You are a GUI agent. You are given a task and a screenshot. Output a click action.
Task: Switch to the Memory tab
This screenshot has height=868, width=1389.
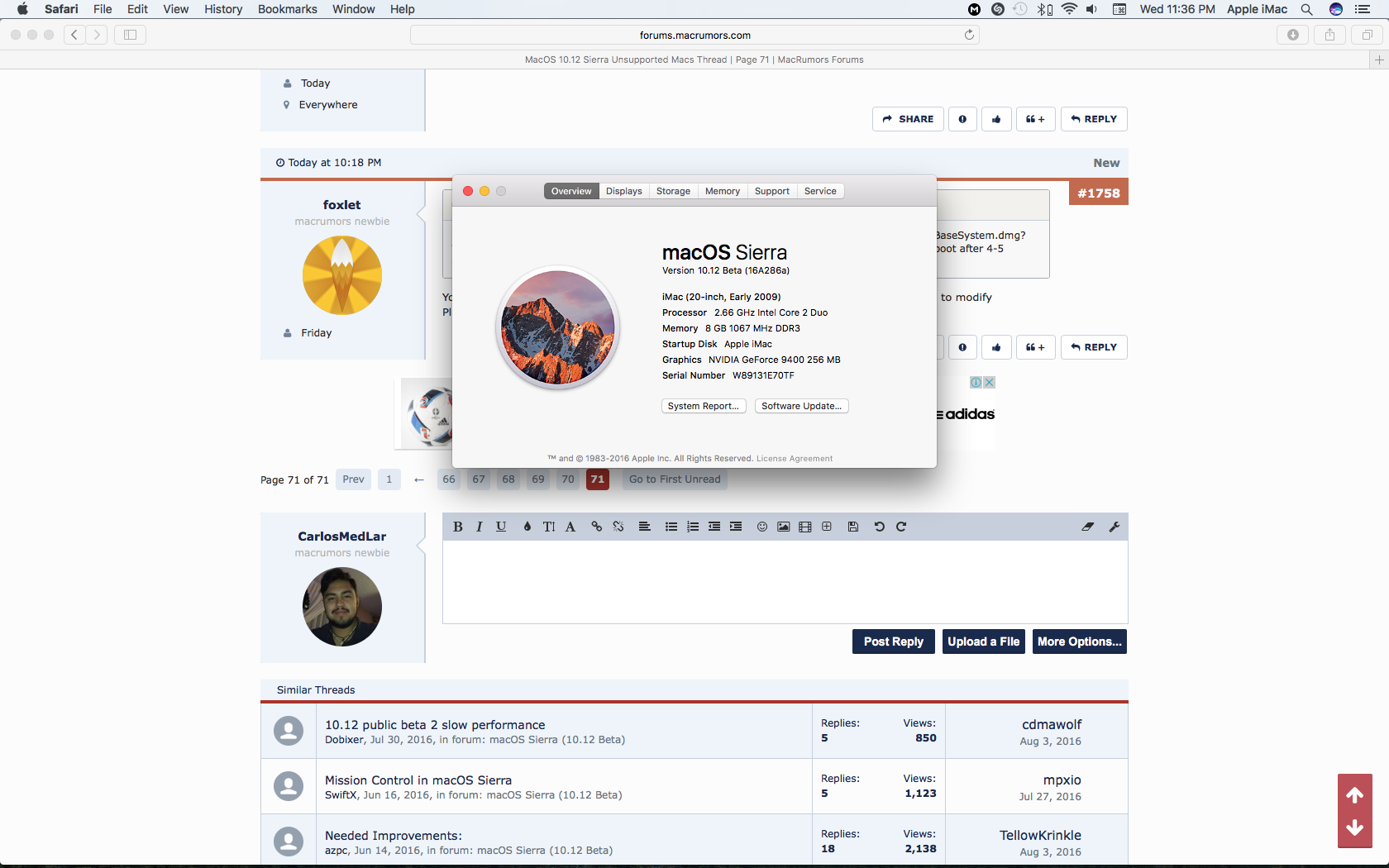[723, 191]
